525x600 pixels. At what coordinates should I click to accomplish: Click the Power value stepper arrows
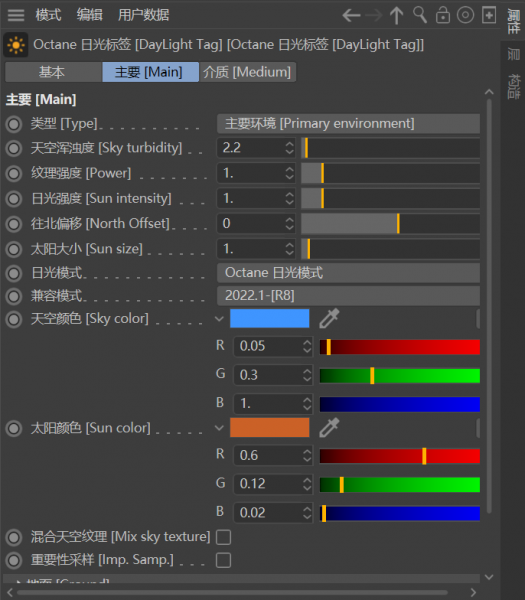pos(290,173)
